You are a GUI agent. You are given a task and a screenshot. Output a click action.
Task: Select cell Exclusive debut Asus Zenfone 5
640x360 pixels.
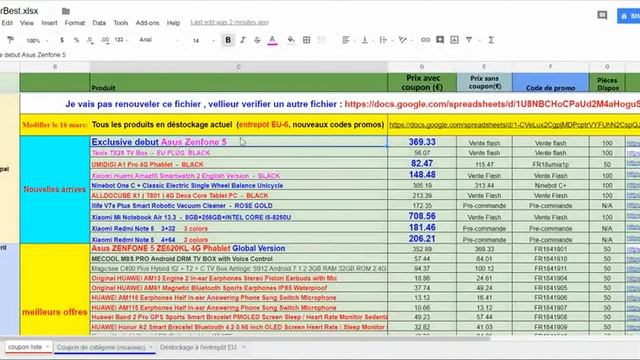point(239,142)
